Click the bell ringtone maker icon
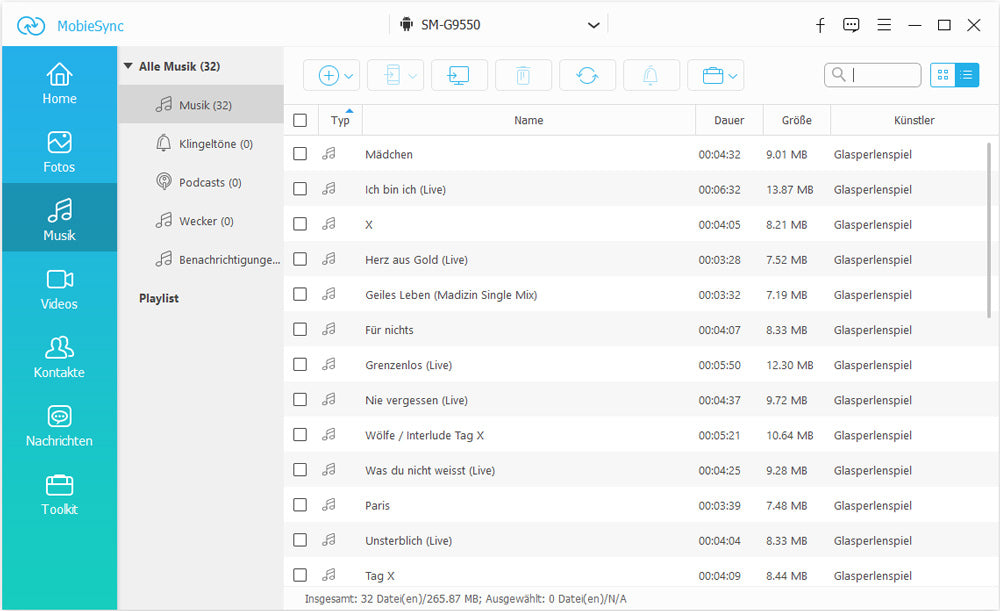 pyautogui.click(x=651, y=75)
